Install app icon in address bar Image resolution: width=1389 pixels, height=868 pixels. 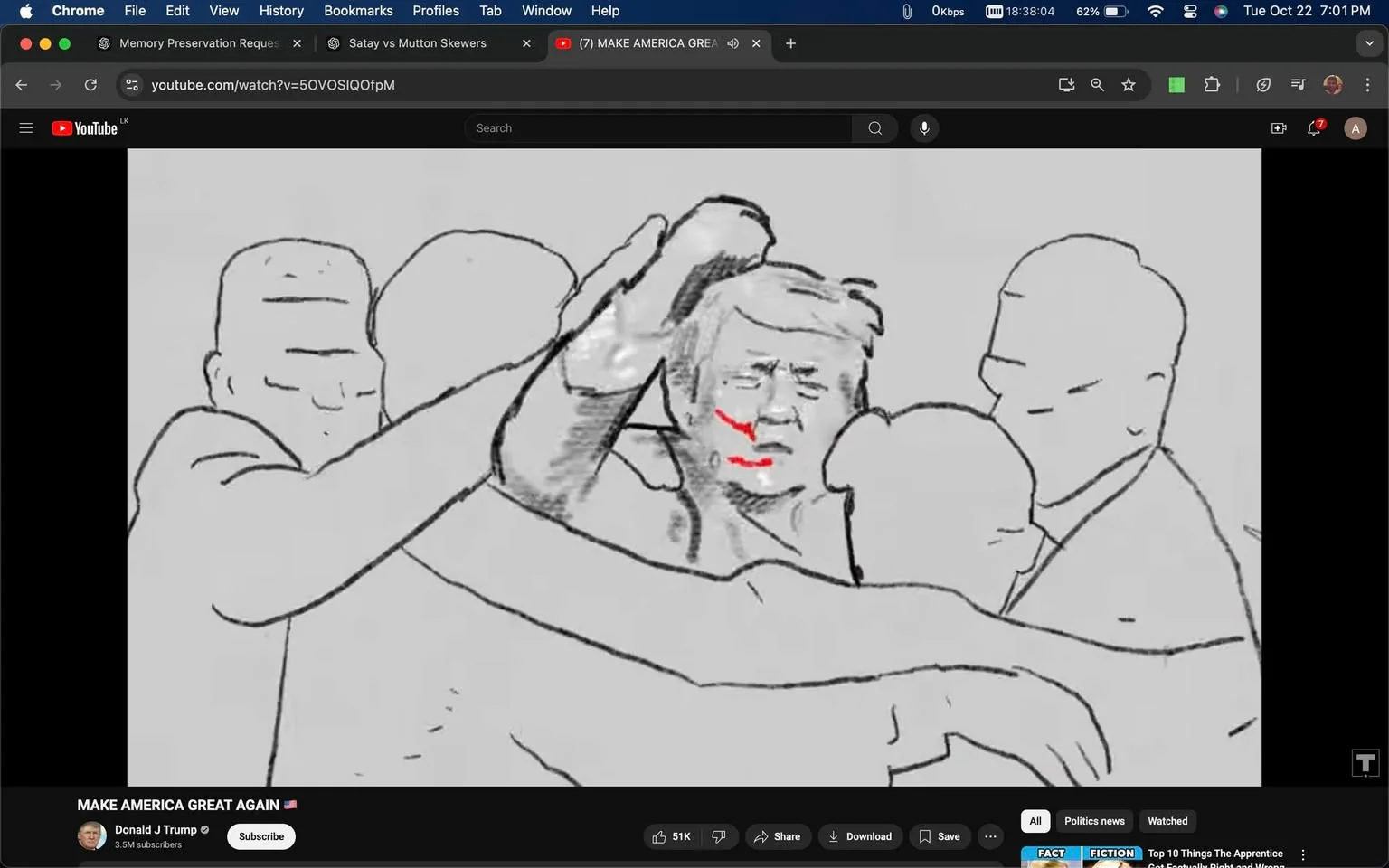pos(1066,85)
